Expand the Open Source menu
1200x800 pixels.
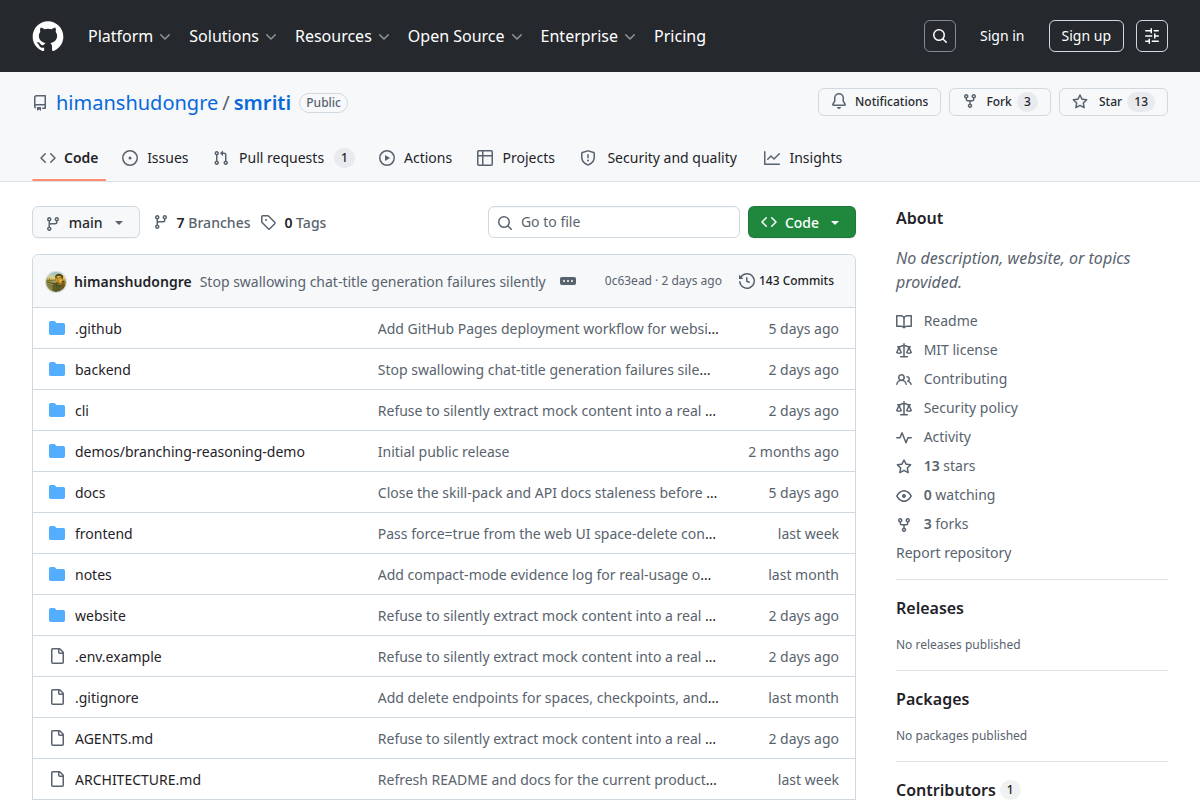click(465, 36)
